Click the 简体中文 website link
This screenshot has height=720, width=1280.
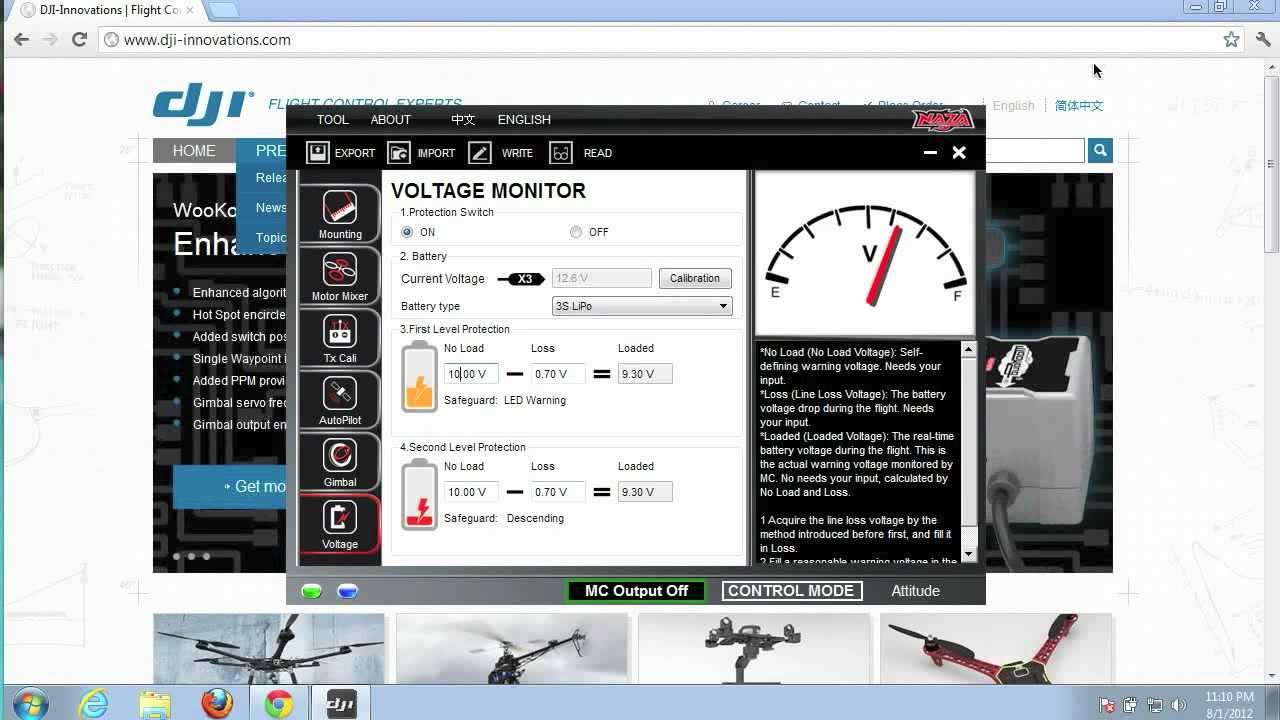point(1079,105)
